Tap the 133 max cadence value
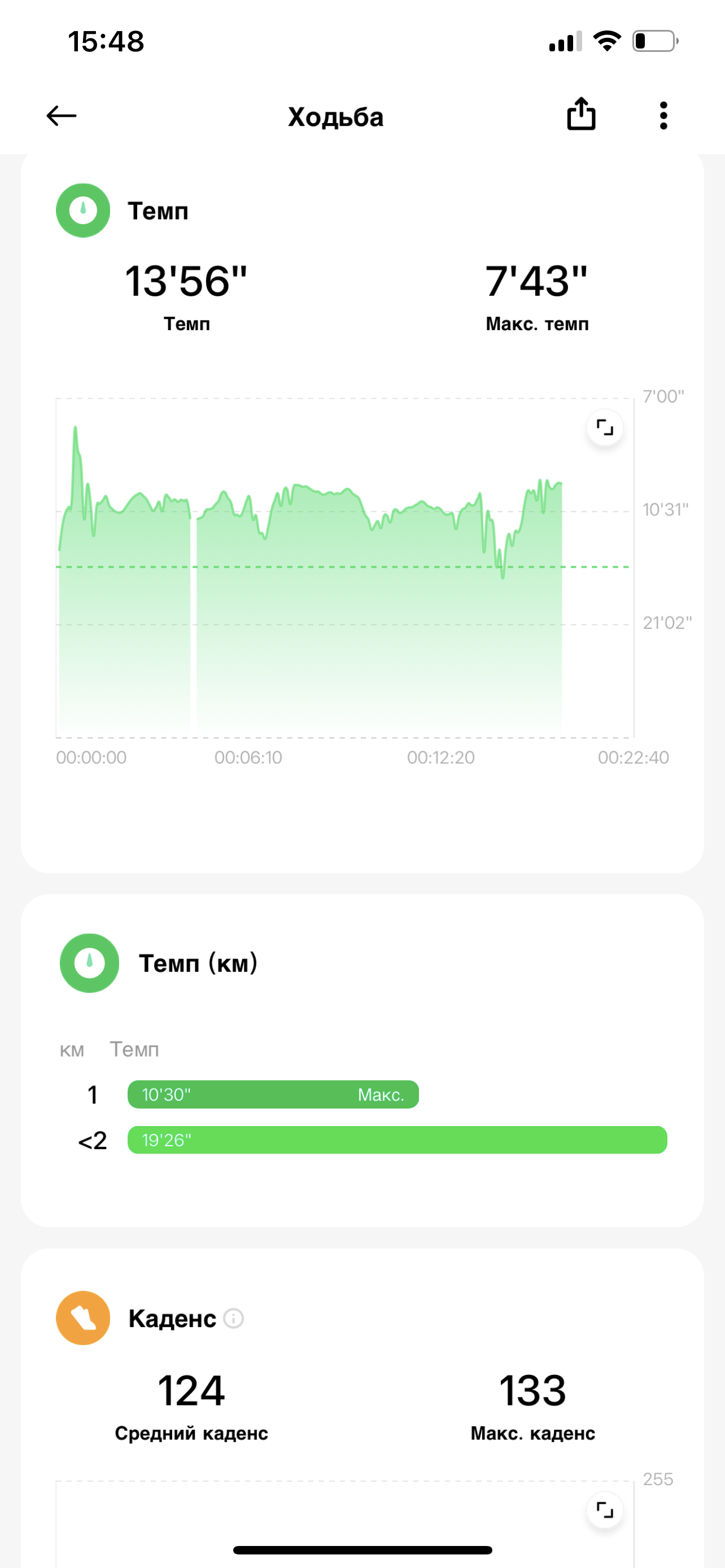 pyautogui.click(x=532, y=1391)
